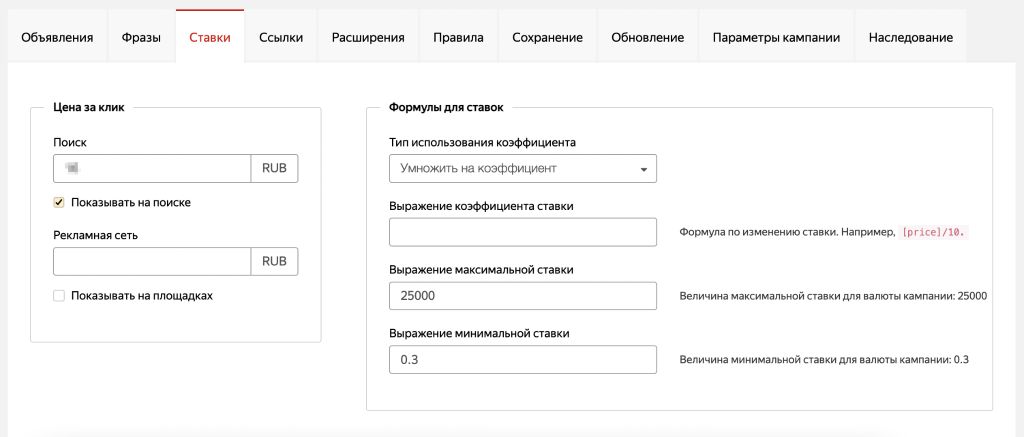Select the Ставки tab
1024x437 pixels.
[210, 37]
